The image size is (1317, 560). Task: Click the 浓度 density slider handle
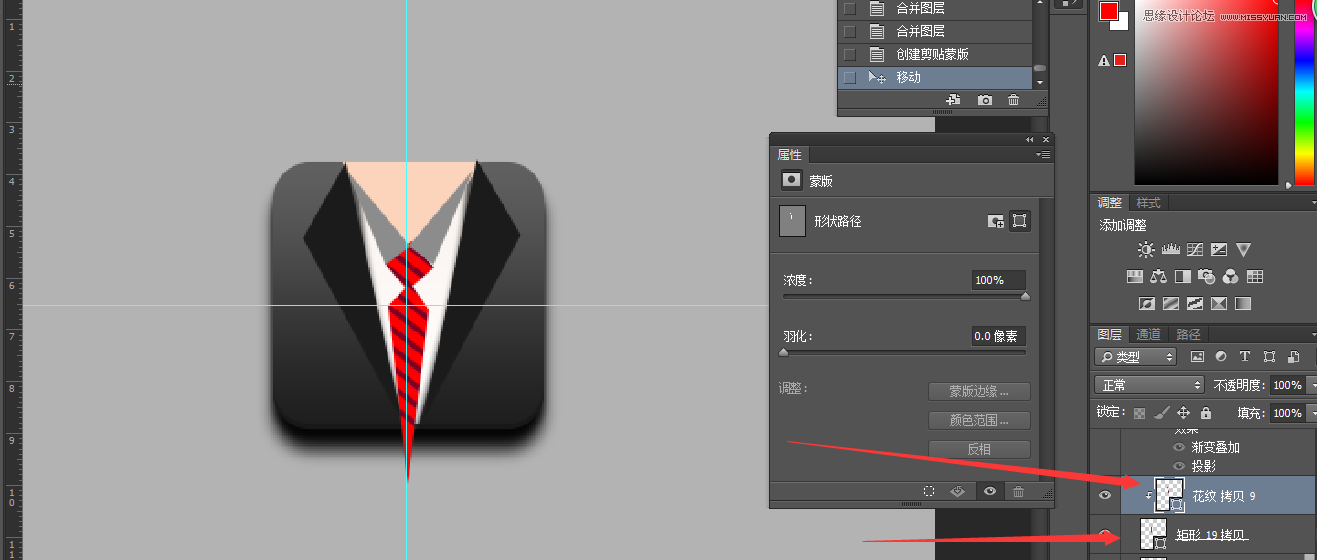(x=1025, y=296)
